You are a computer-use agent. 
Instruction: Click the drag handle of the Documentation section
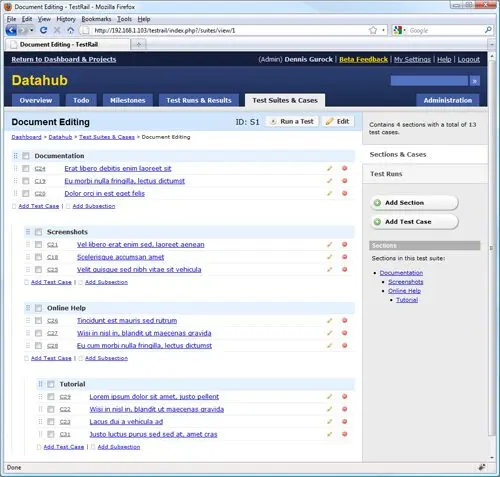pyautogui.click(x=15, y=156)
